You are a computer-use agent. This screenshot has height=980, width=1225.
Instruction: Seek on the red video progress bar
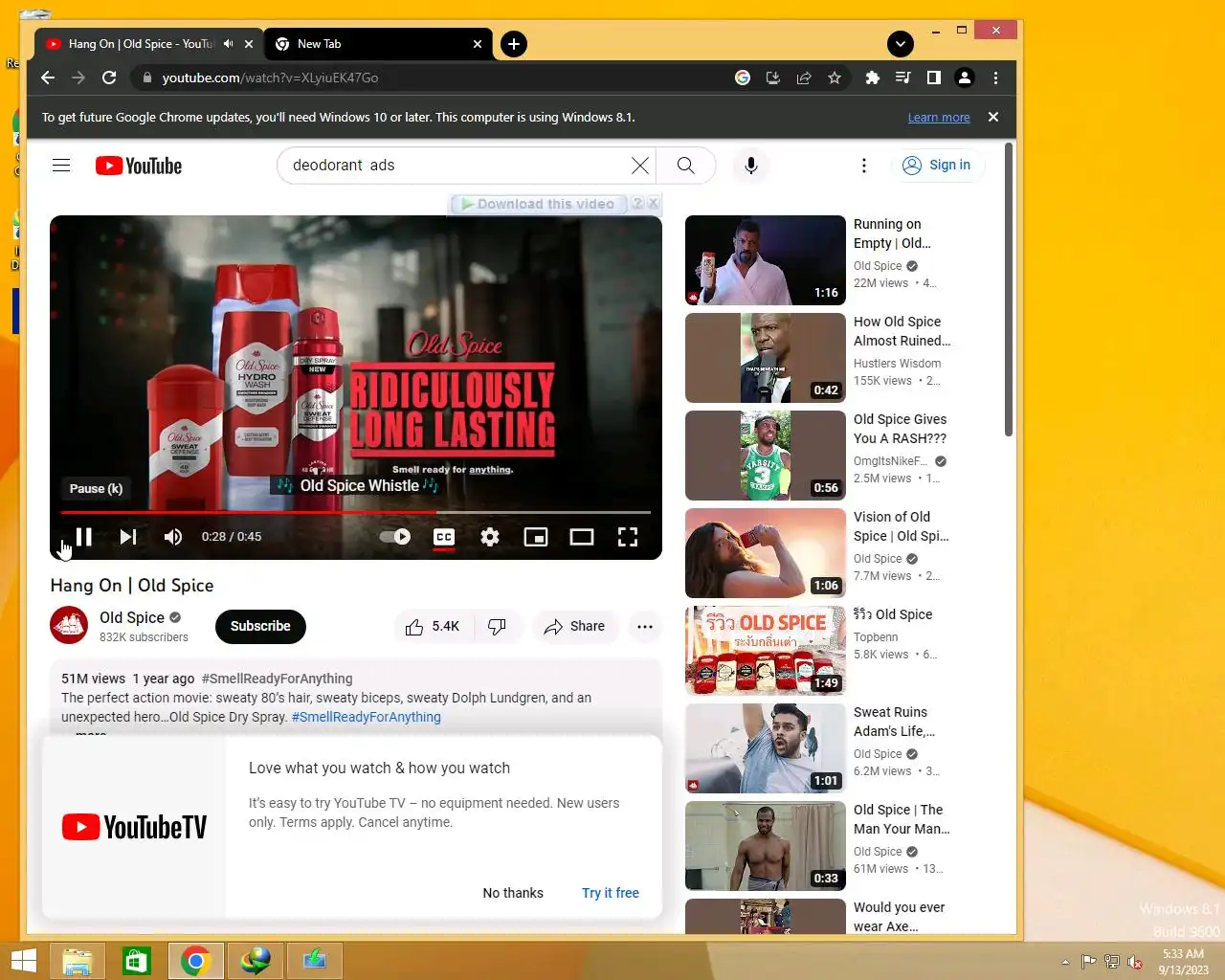pos(355,513)
